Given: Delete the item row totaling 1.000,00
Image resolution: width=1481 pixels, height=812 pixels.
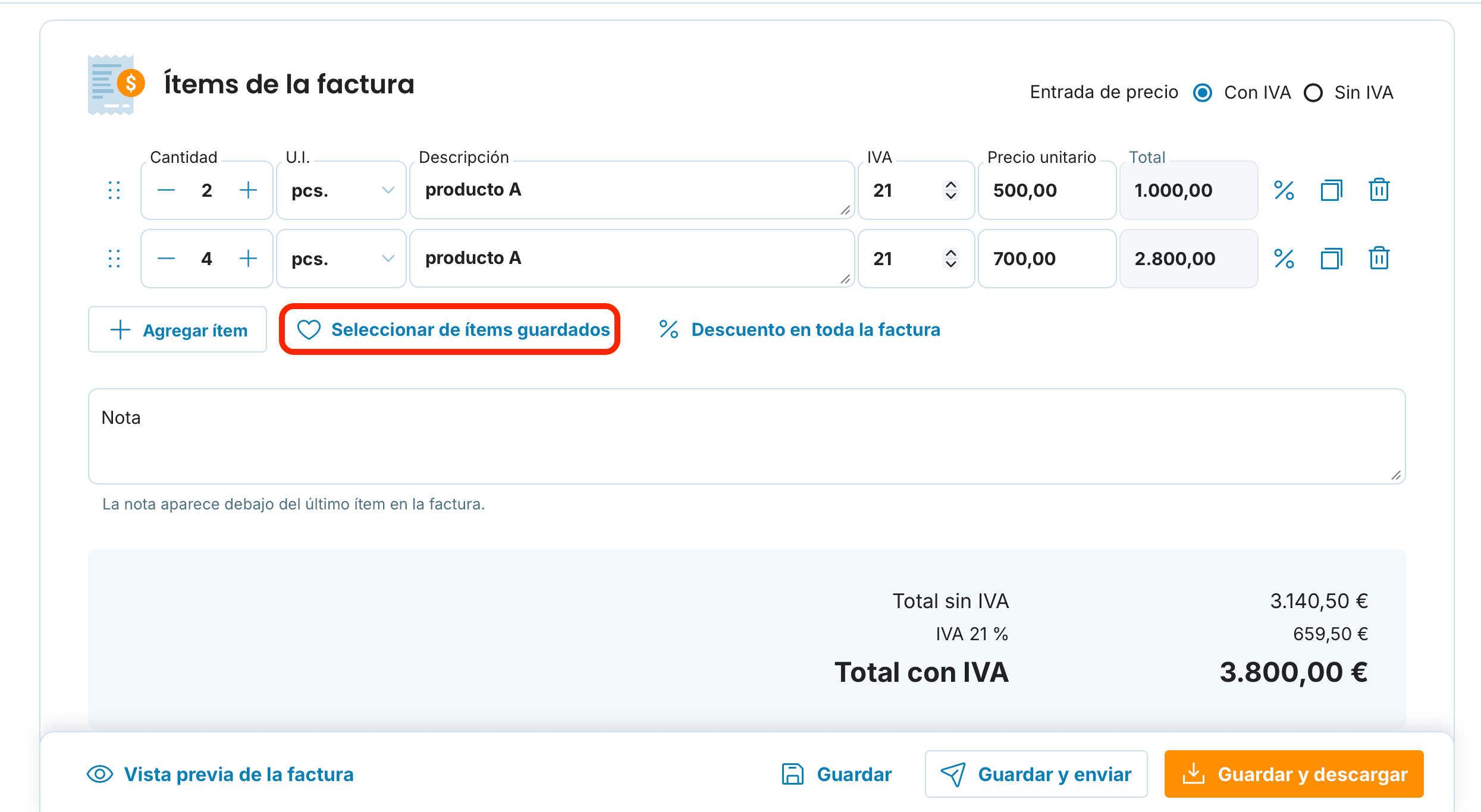Looking at the screenshot, I should 1379,190.
